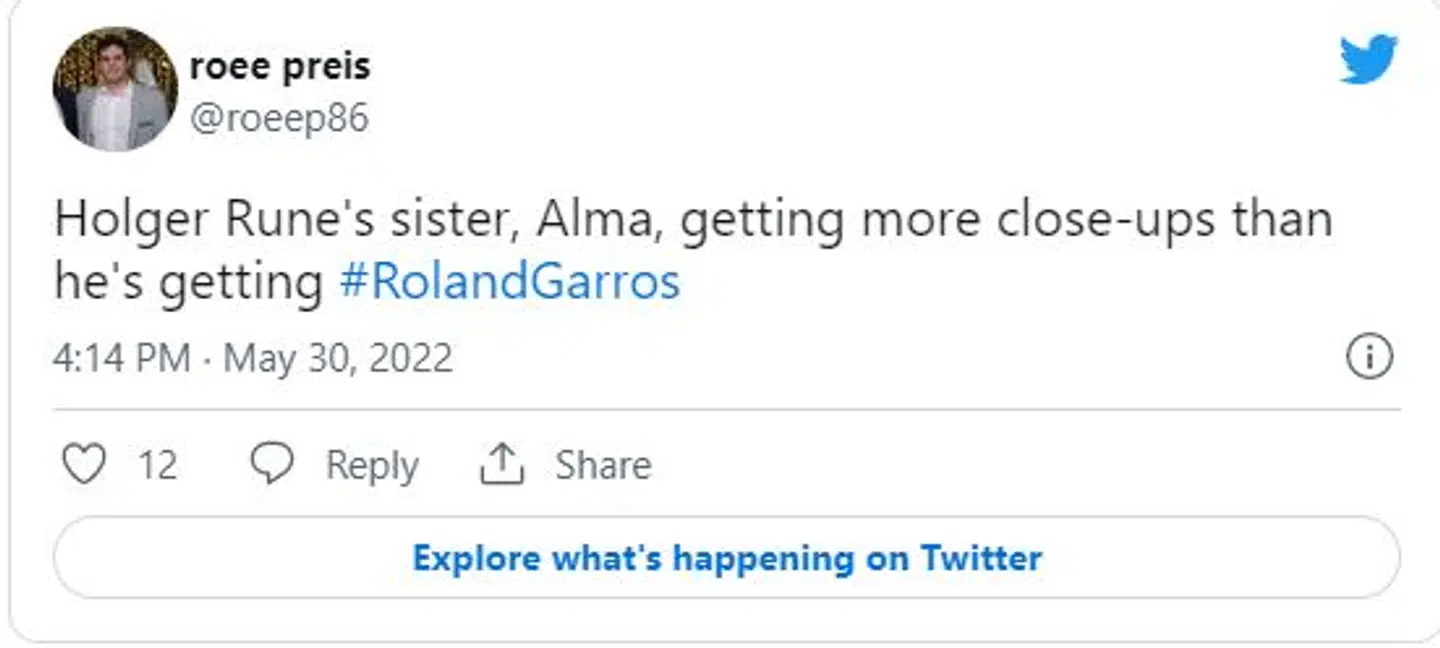Like the tweet with the heart icon
Image resolution: width=1440 pixels, height=648 pixels.
coord(83,465)
